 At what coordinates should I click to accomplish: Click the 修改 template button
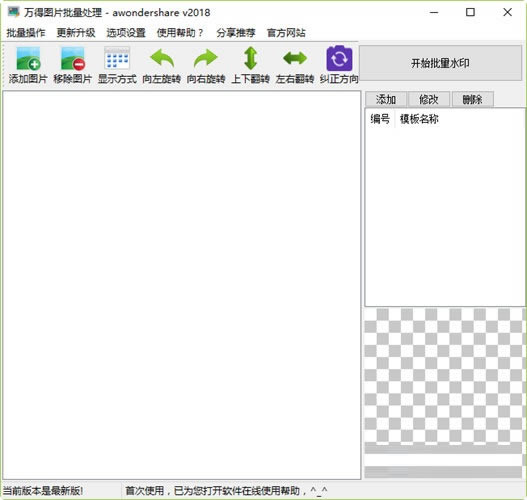(429, 99)
